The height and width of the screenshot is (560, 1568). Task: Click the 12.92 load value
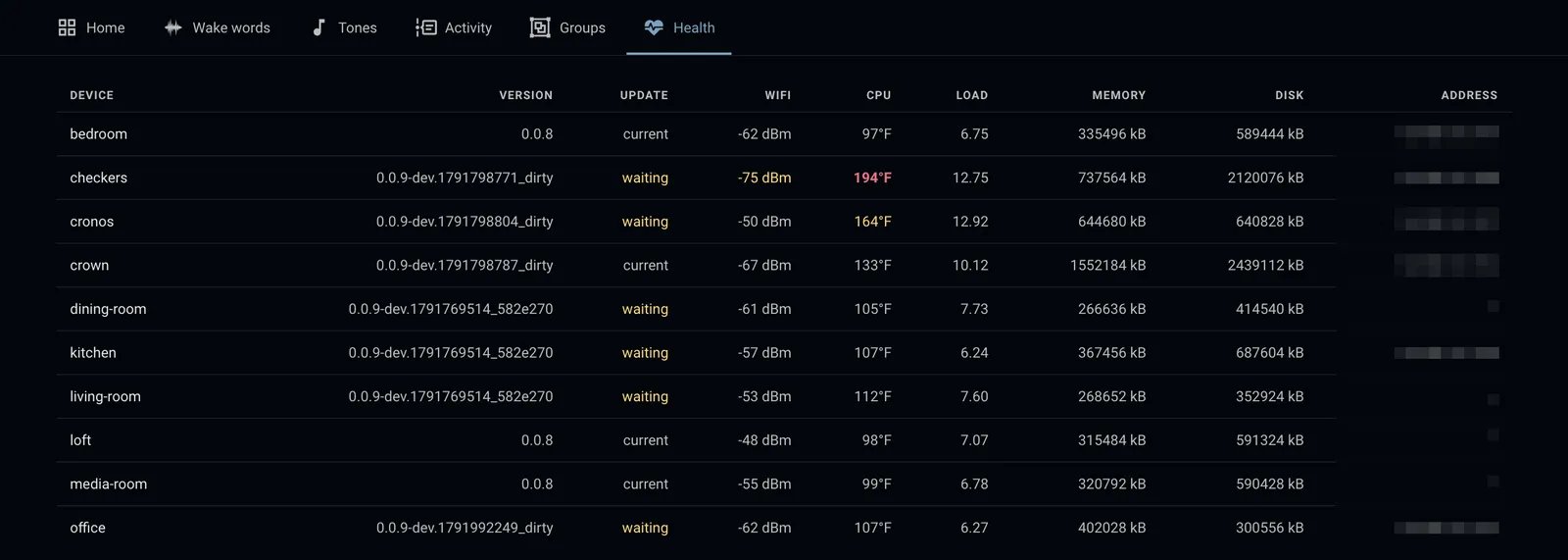(970, 222)
